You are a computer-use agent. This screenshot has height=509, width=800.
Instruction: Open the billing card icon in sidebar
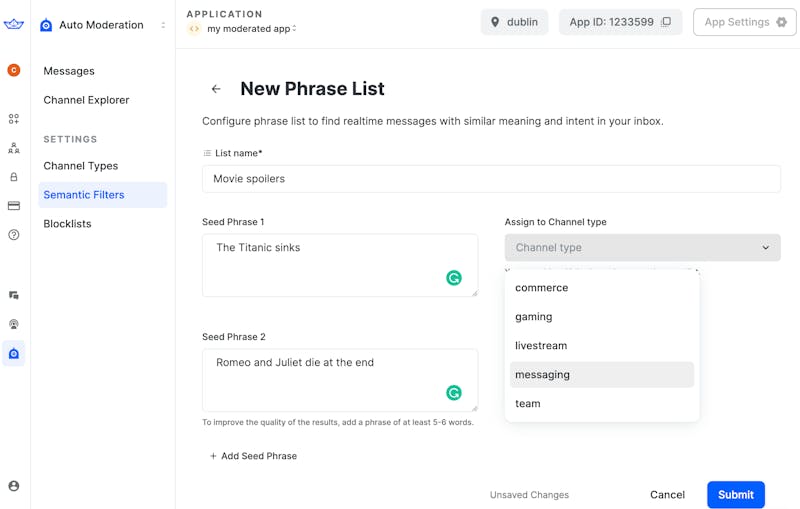(x=14, y=206)
